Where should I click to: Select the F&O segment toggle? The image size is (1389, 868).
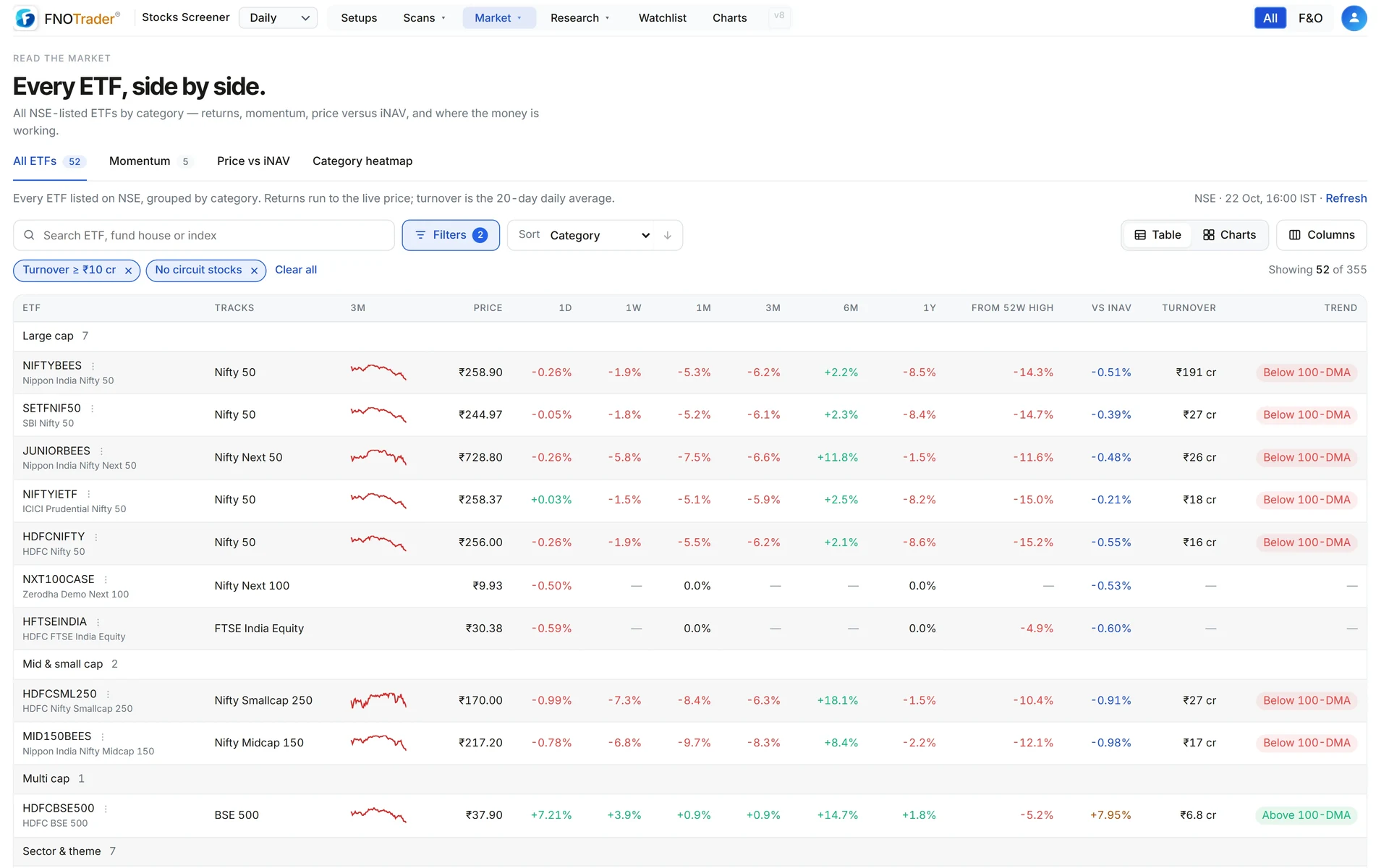[x=1310, y=18]
